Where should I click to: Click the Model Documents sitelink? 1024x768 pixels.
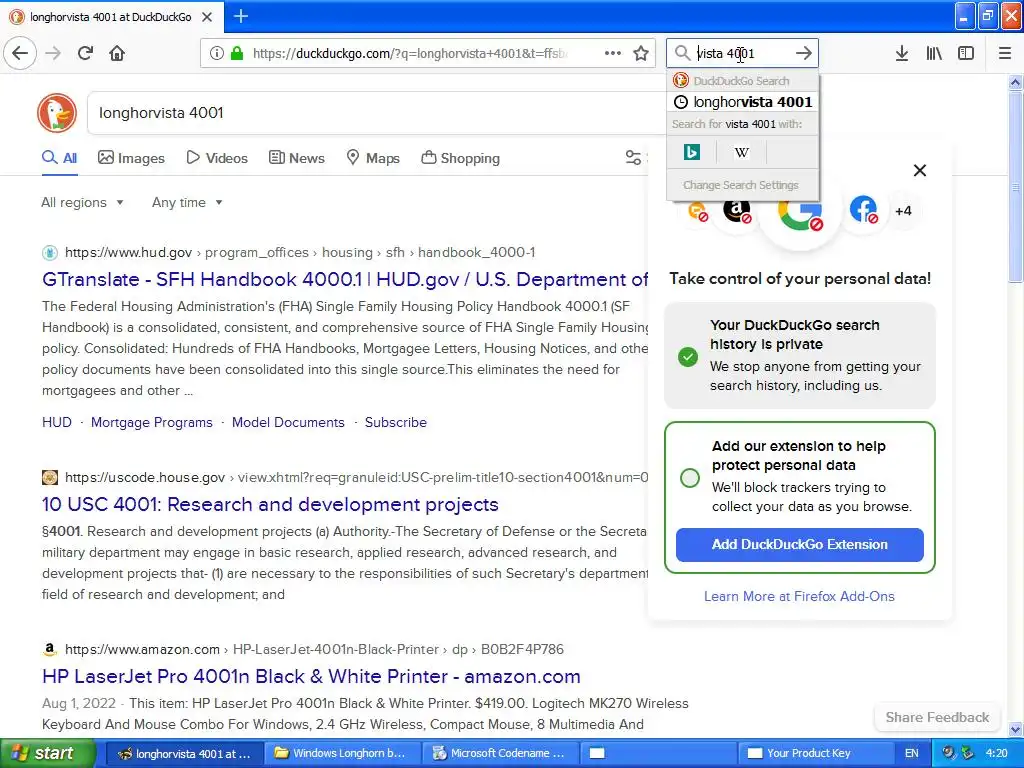point(288,423)
